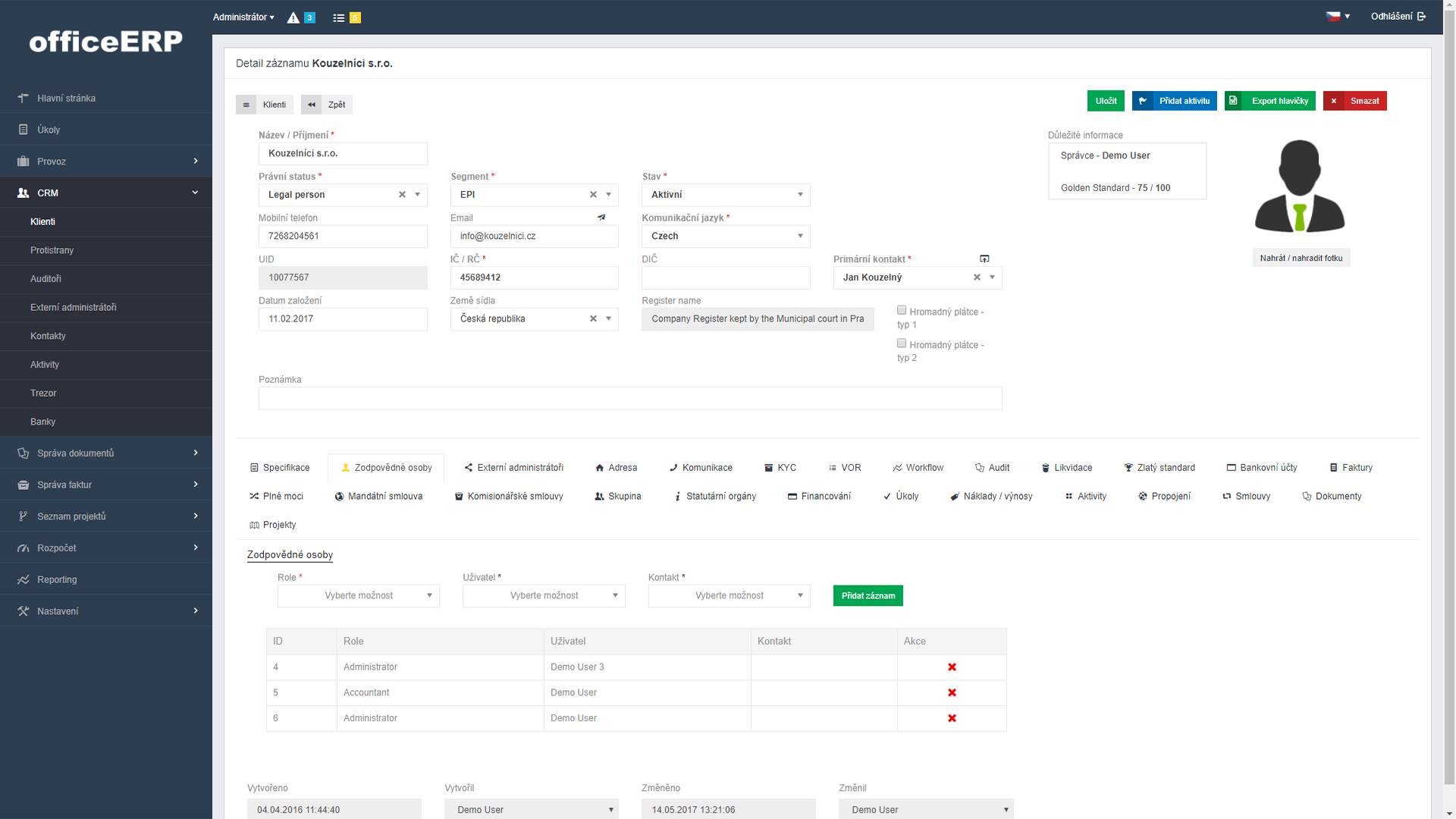The width and height of the screenshot is (1456, 819).
Task: Select Kontakty in CRM submenu
Action: pyautogui.click(x=106, y=336)
